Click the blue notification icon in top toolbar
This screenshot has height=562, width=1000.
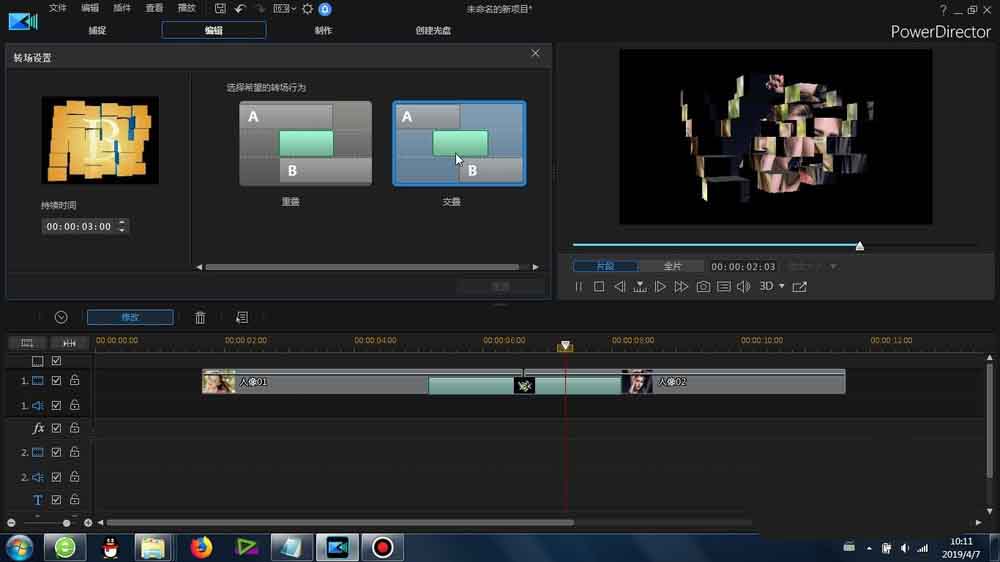coord(325,8)
